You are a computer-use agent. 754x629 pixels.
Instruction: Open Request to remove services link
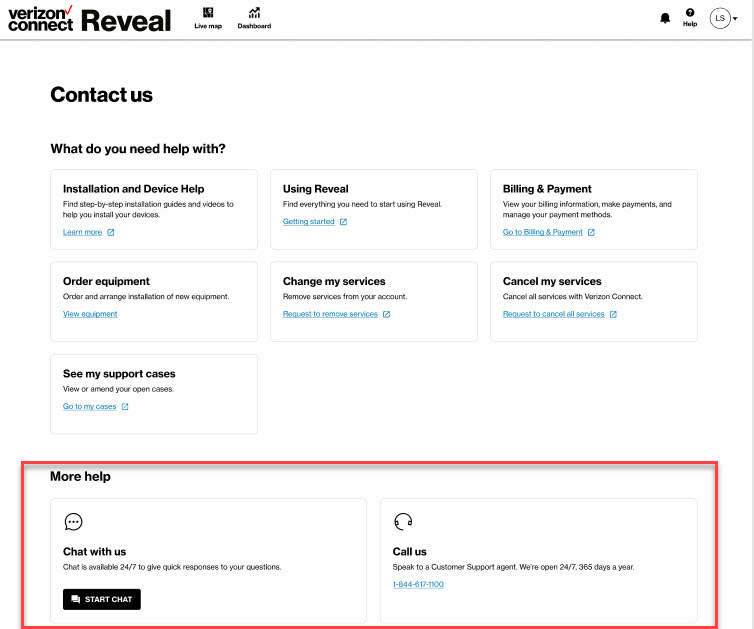[x=330, y=314]
